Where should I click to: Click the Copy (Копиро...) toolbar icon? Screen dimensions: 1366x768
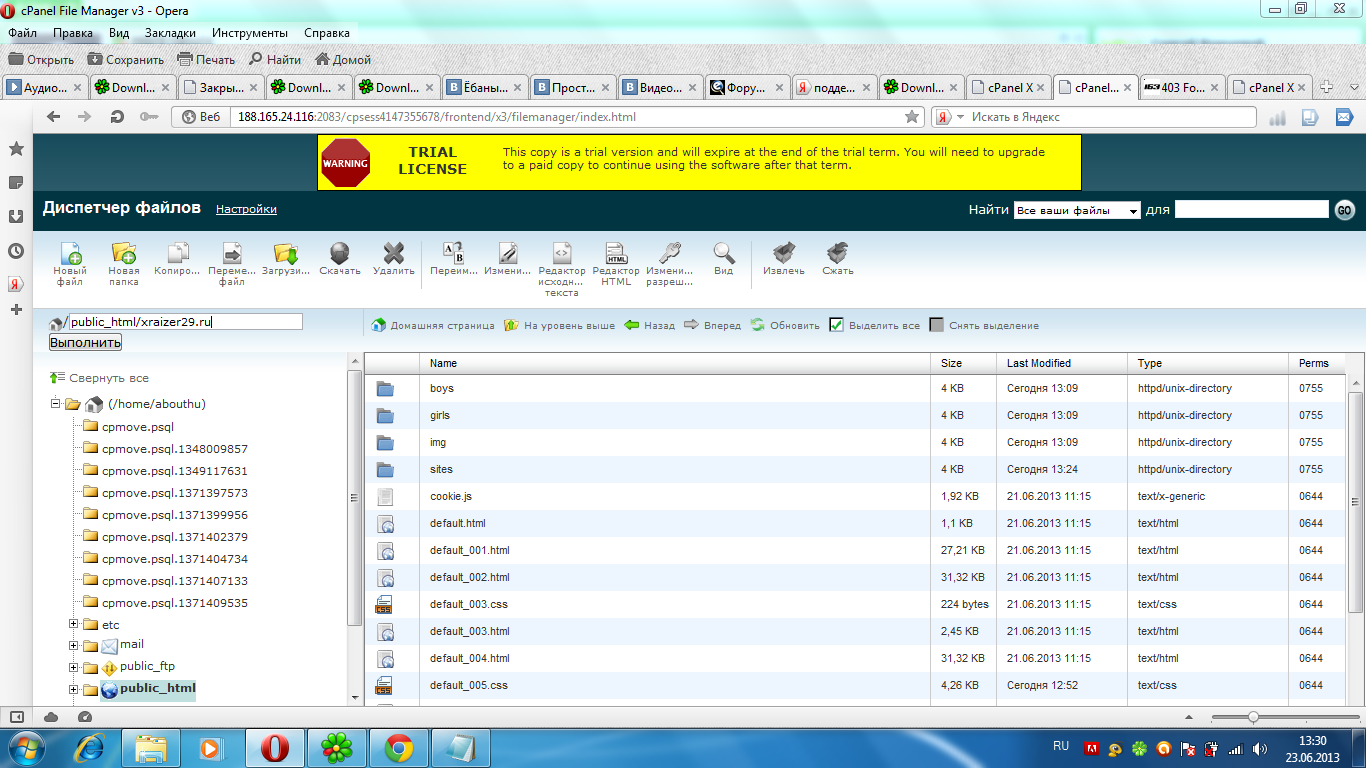pos(178,253)
